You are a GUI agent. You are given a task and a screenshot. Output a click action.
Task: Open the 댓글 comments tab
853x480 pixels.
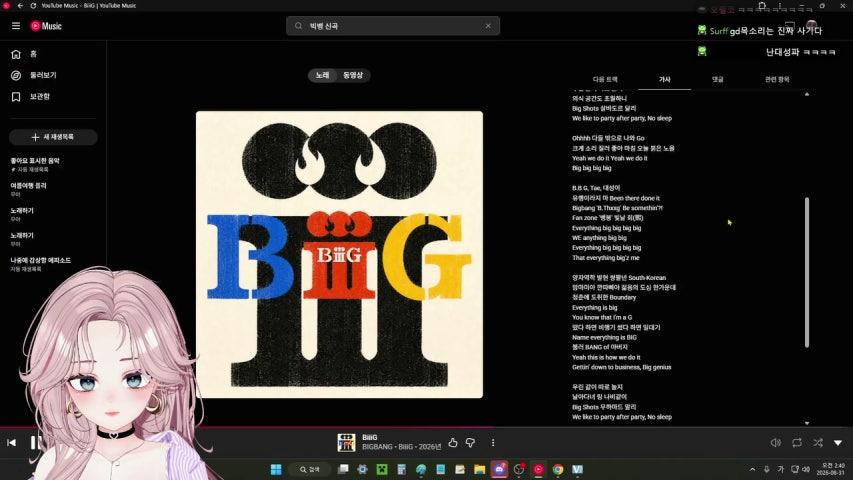[x=718, y=79]
